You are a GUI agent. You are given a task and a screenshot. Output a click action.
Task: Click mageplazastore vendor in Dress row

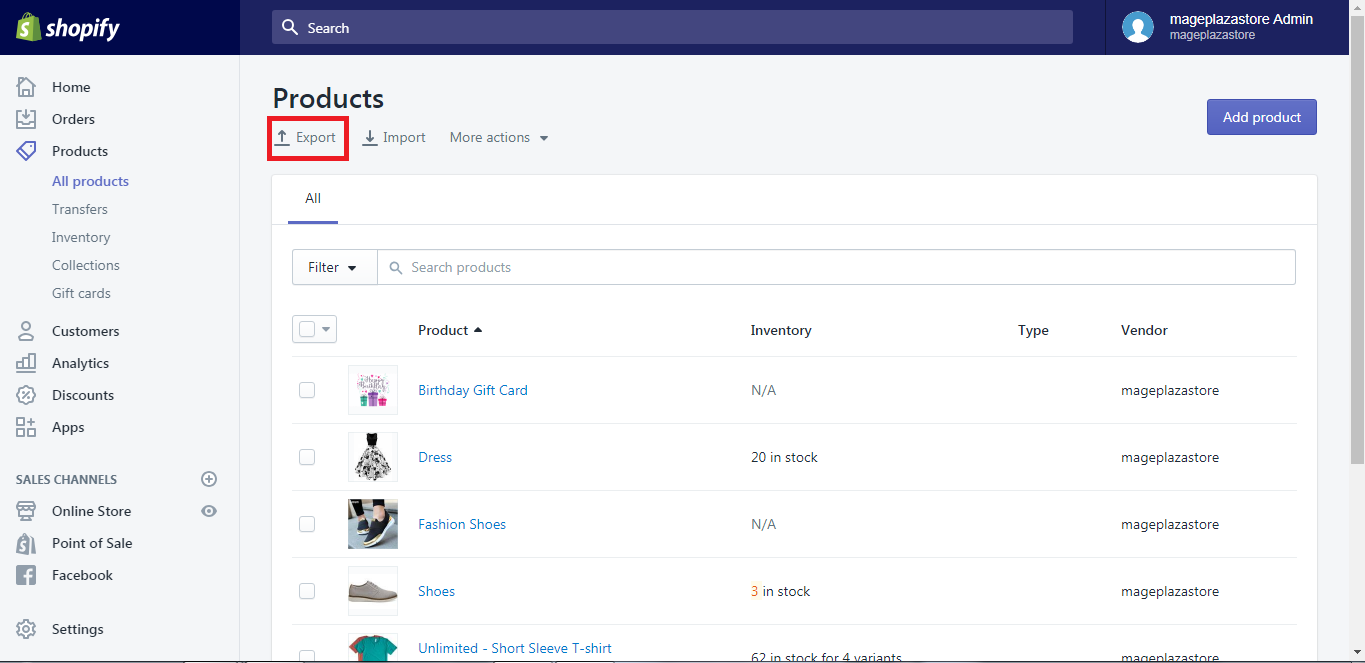coord(1170,457)
